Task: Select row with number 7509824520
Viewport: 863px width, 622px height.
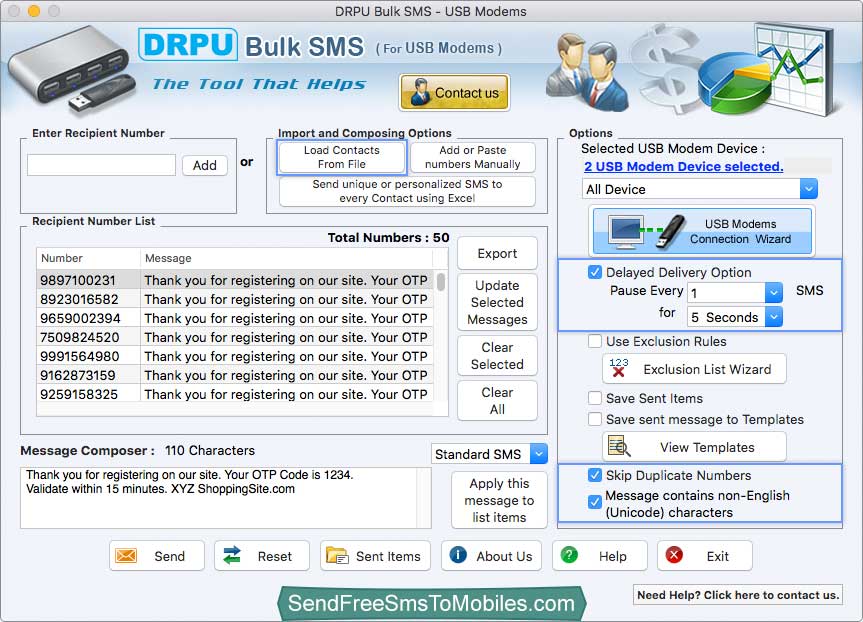Action: 235,337
